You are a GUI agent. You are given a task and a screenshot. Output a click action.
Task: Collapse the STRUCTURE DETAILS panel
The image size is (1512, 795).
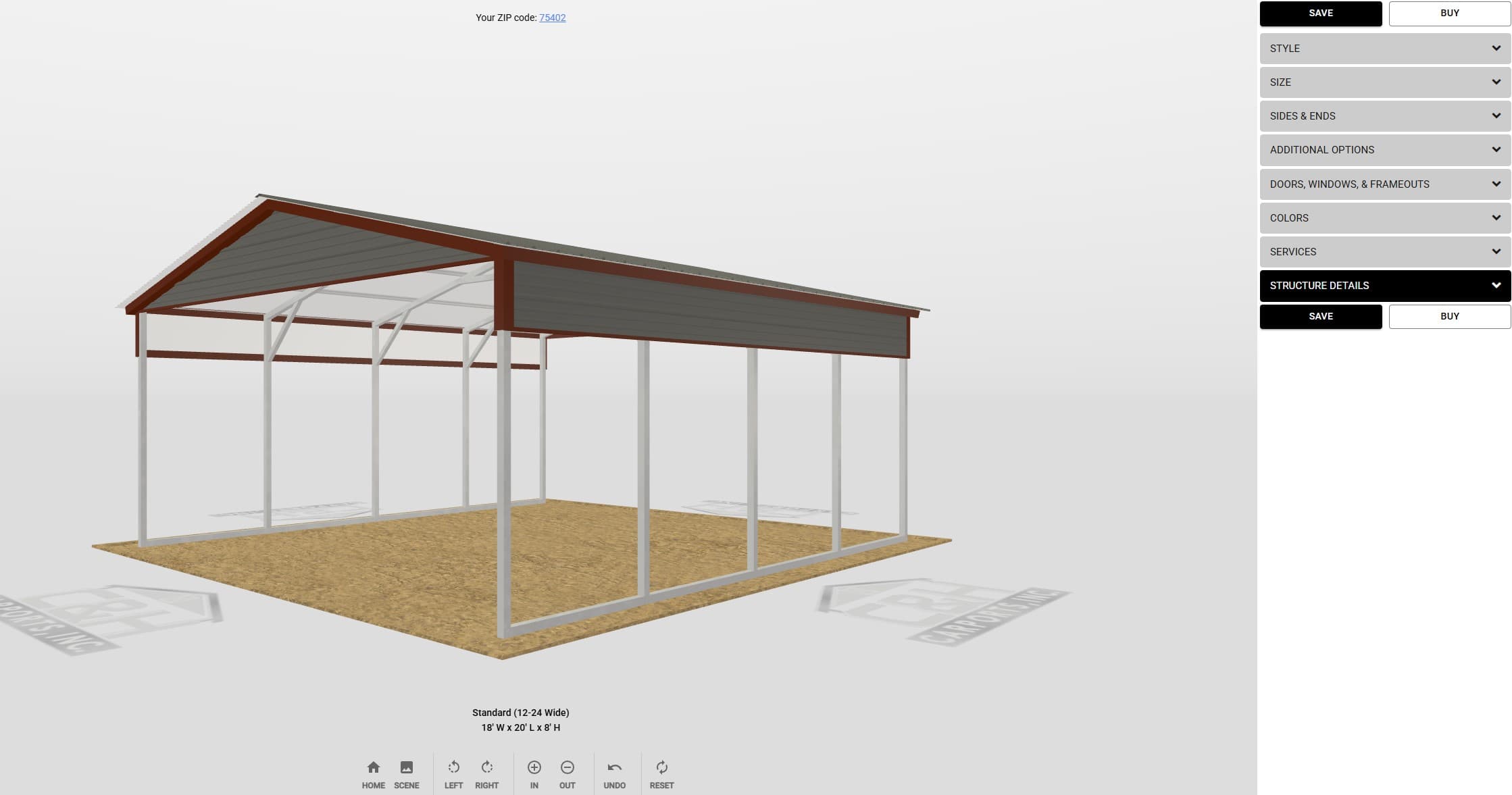pos(1384,285)
